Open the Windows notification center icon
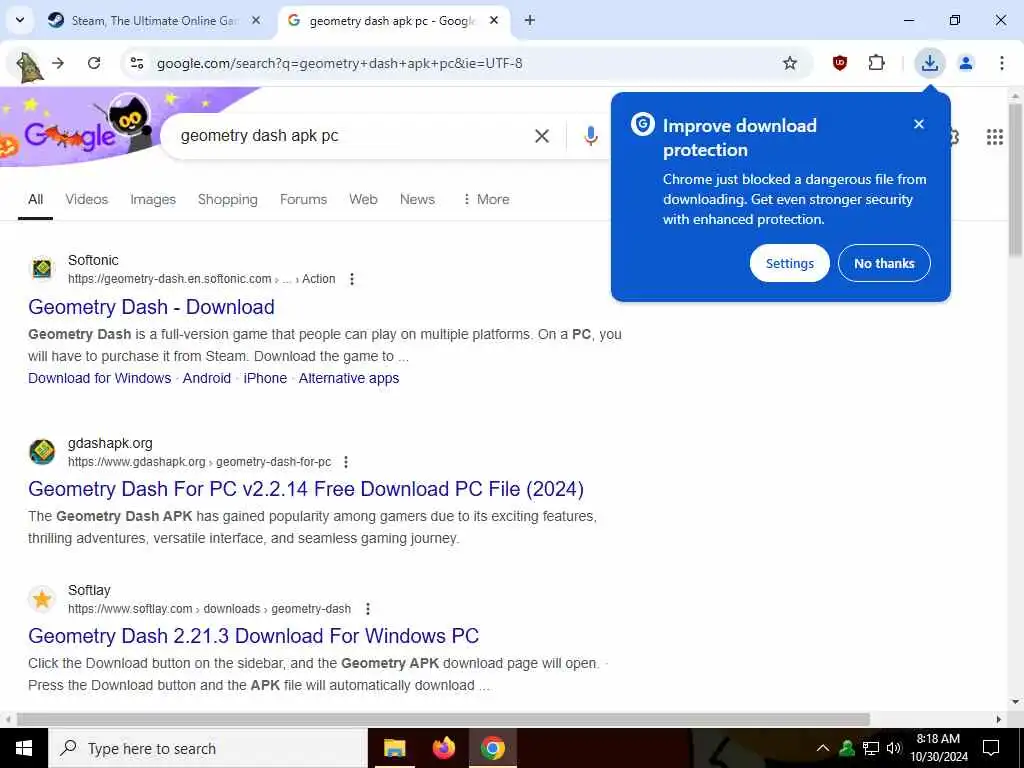The image size is (1024, 768). tap(991, 748)
